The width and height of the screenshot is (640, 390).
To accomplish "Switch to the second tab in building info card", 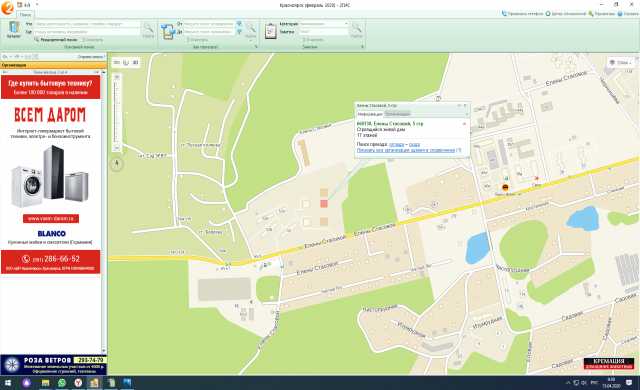I will tap(398, 114).
